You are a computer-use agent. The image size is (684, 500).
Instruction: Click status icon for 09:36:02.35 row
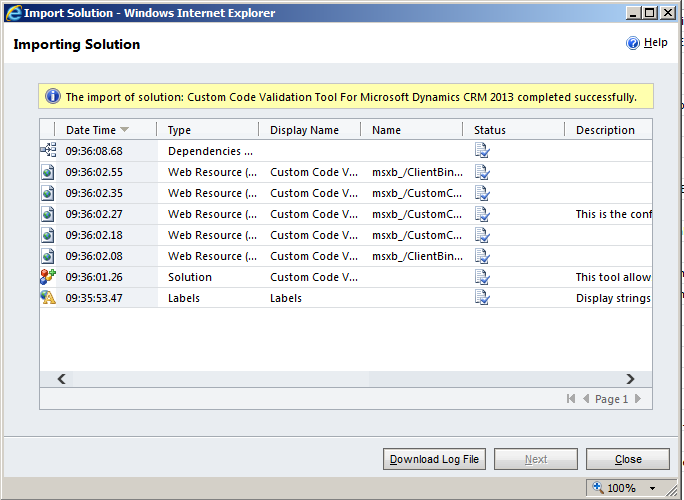tap(482, 193)
